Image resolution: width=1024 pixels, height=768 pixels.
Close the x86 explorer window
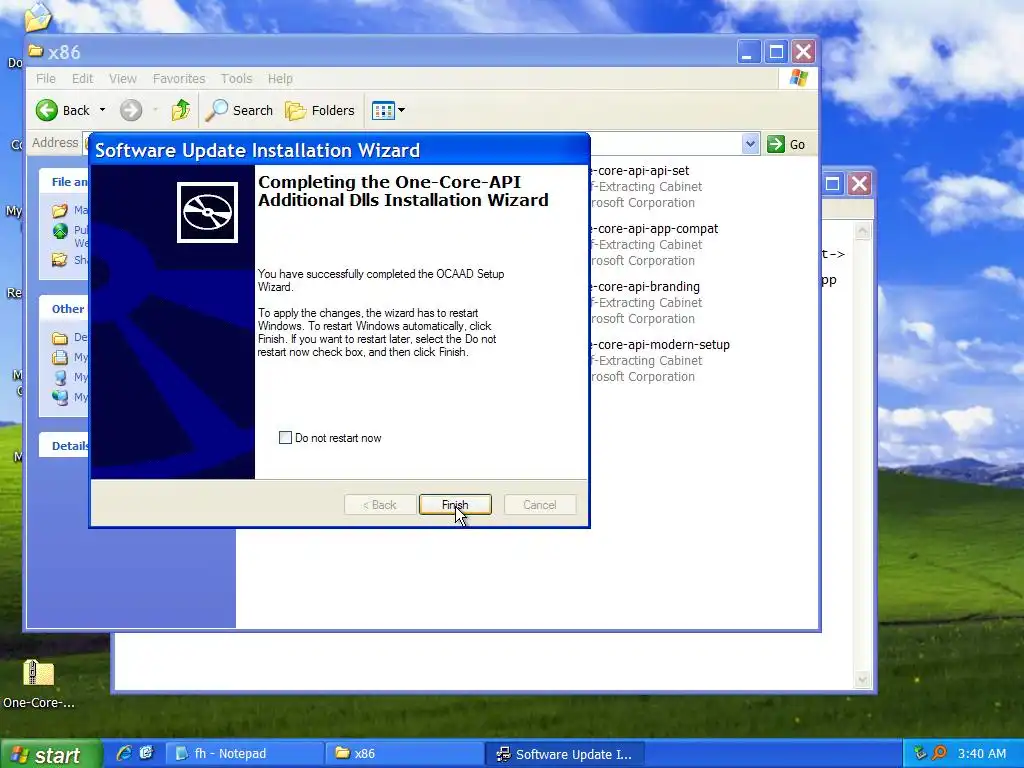click(x=803, y=52)
